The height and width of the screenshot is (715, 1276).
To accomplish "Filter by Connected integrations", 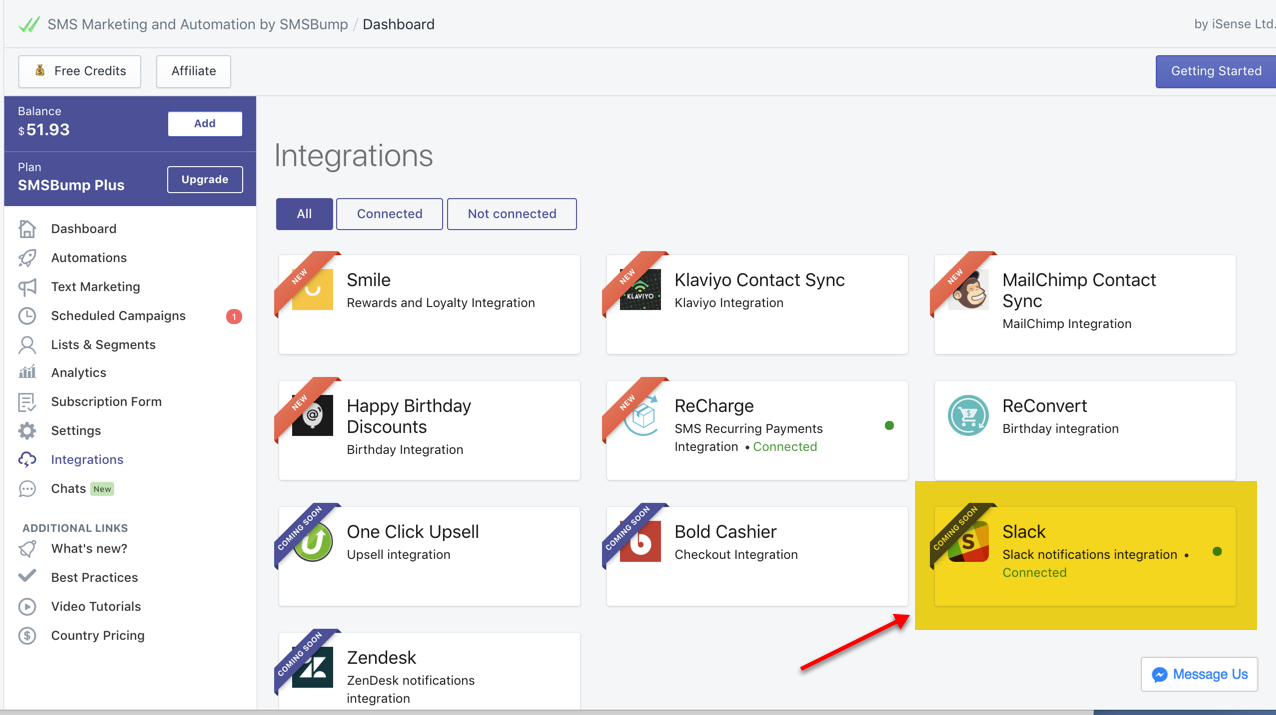I will pos(390,214).
